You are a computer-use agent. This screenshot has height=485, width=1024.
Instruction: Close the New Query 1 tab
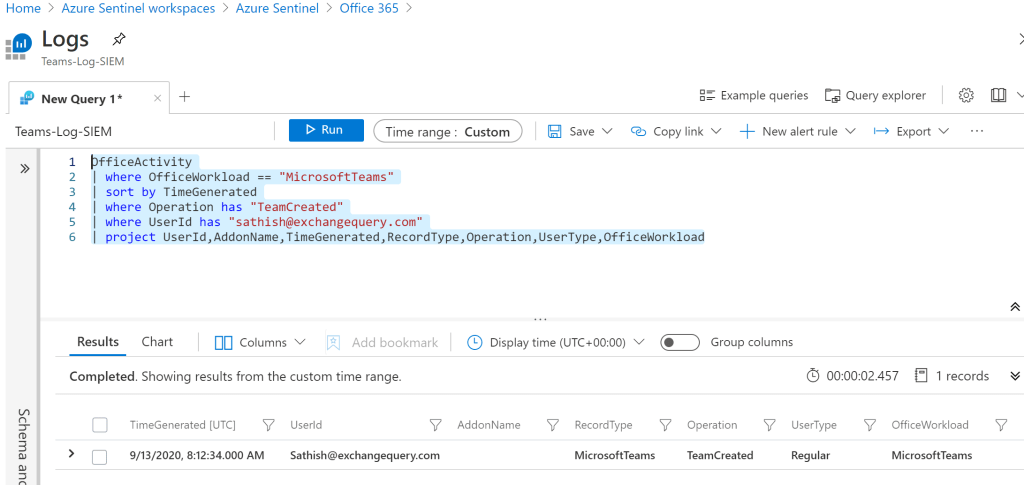[157, 98]
